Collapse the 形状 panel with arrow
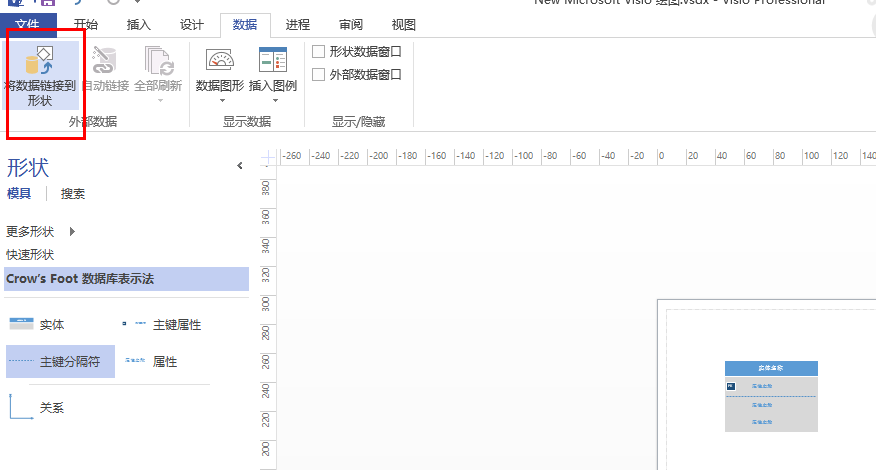 [x=239, y=166]
